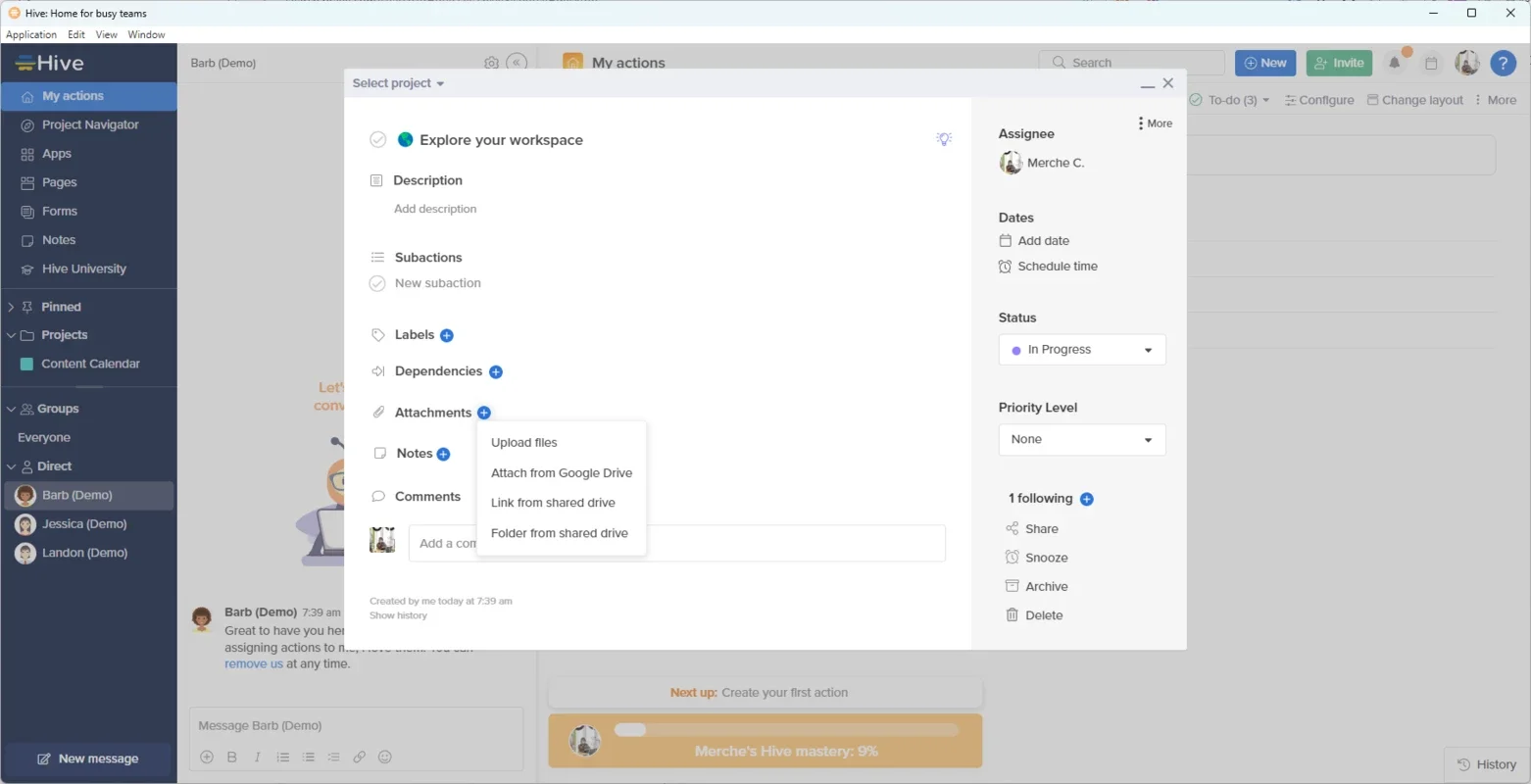This screenshot has width=1531, height=784.
Task: Click the New button
Action: click(x=1265, y=63)
